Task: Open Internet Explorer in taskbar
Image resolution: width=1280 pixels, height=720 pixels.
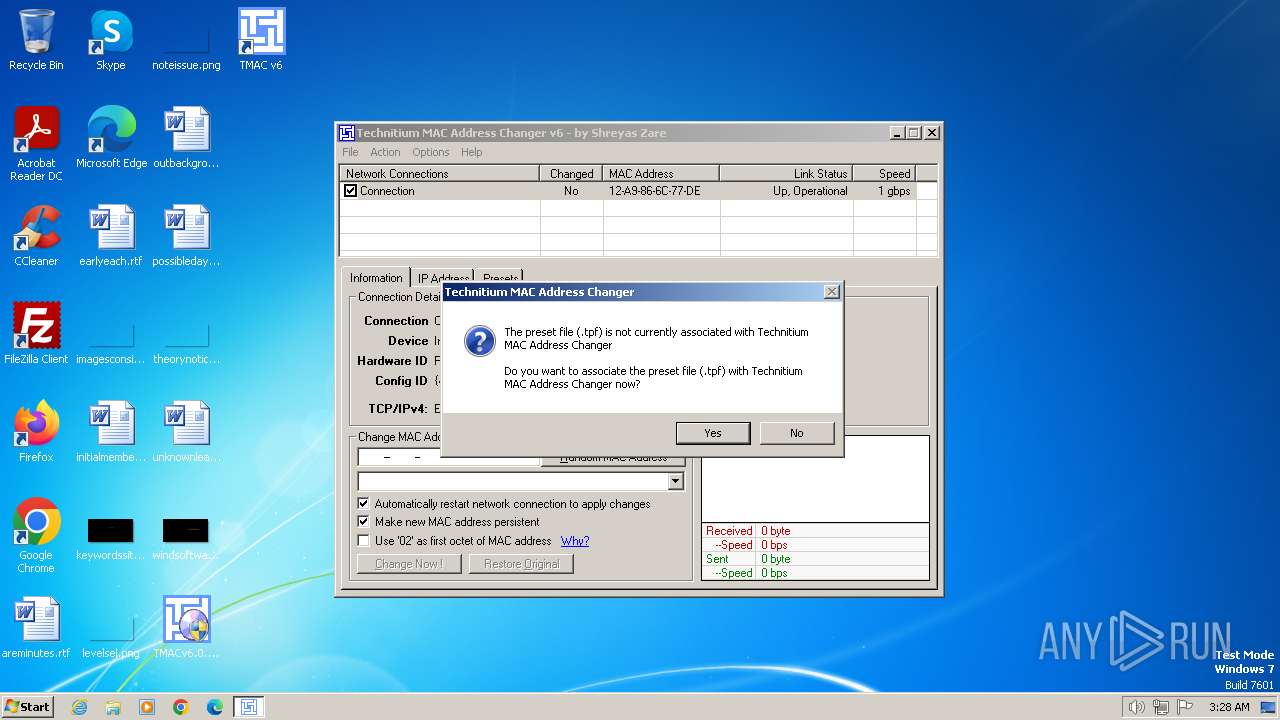Action: coord(79,707)
